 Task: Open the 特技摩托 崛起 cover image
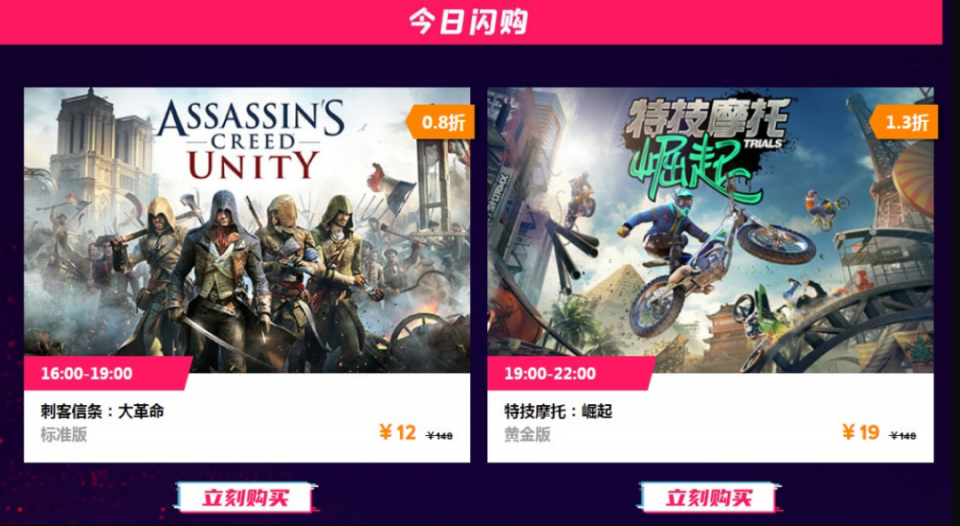710,230
